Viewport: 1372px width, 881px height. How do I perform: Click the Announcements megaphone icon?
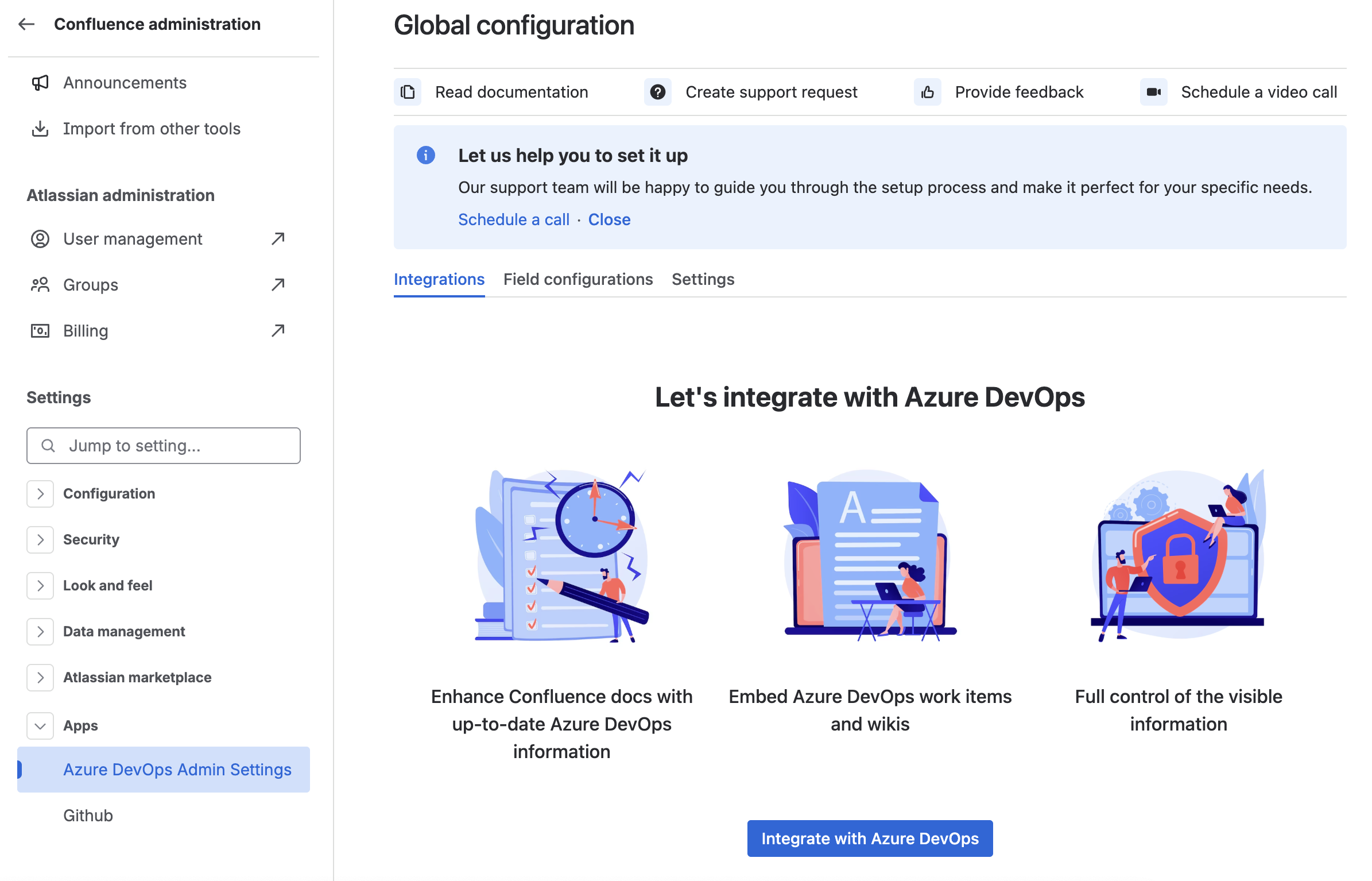[40, 83]
